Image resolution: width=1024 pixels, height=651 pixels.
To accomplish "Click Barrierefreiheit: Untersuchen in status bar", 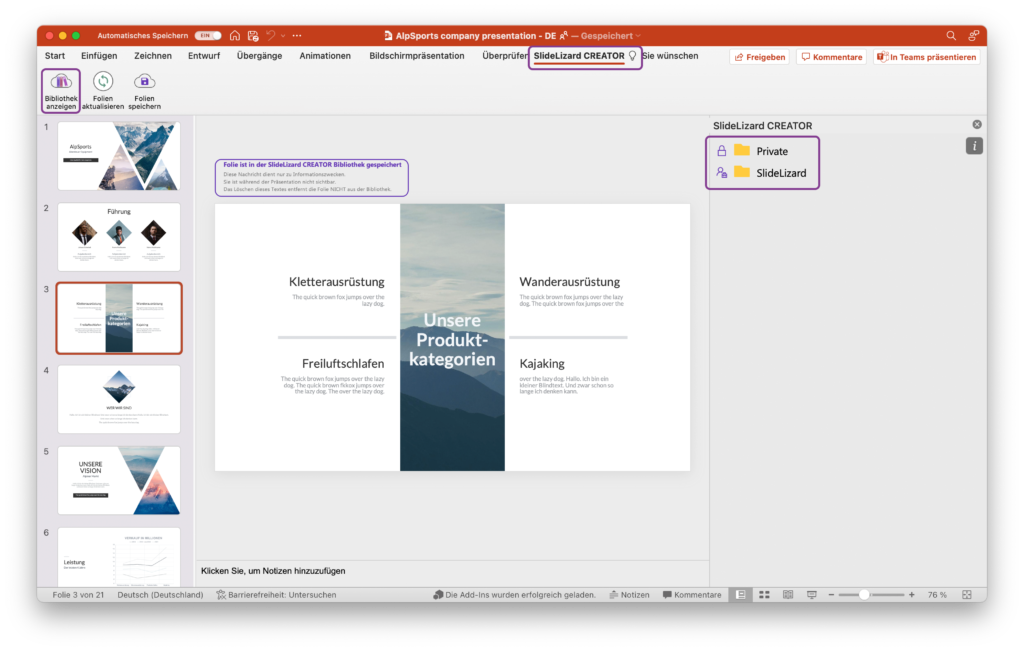I will [x=276, y=595].
